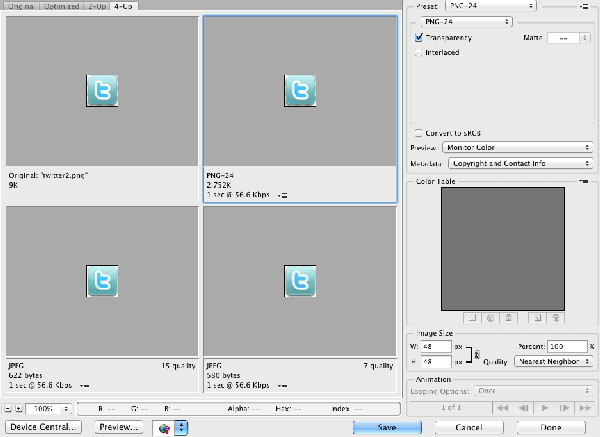Click the "2.752K" file size text

coord(219,185)
